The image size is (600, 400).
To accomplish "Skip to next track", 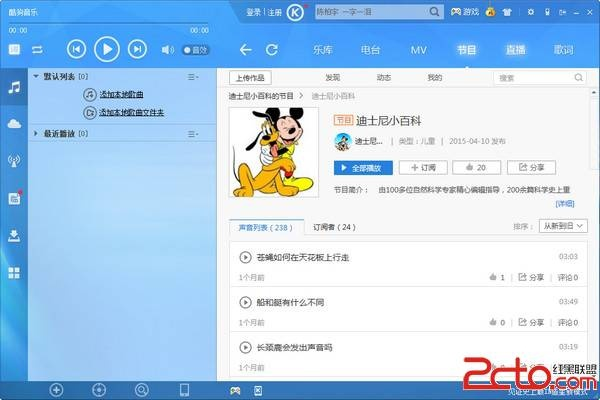I will pos(137,49).
